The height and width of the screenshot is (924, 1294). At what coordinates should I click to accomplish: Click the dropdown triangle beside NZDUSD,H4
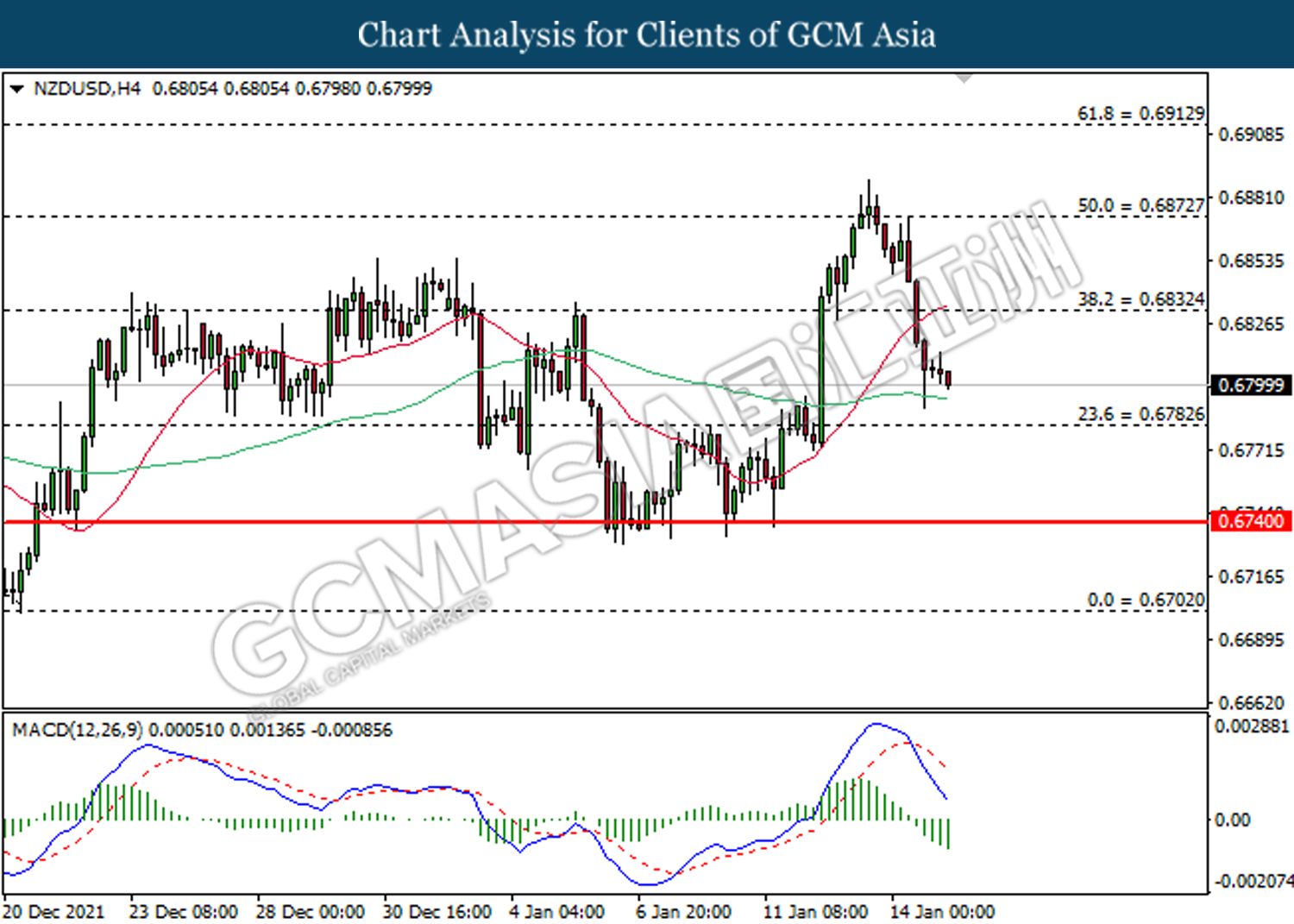(x=16, y=89)
